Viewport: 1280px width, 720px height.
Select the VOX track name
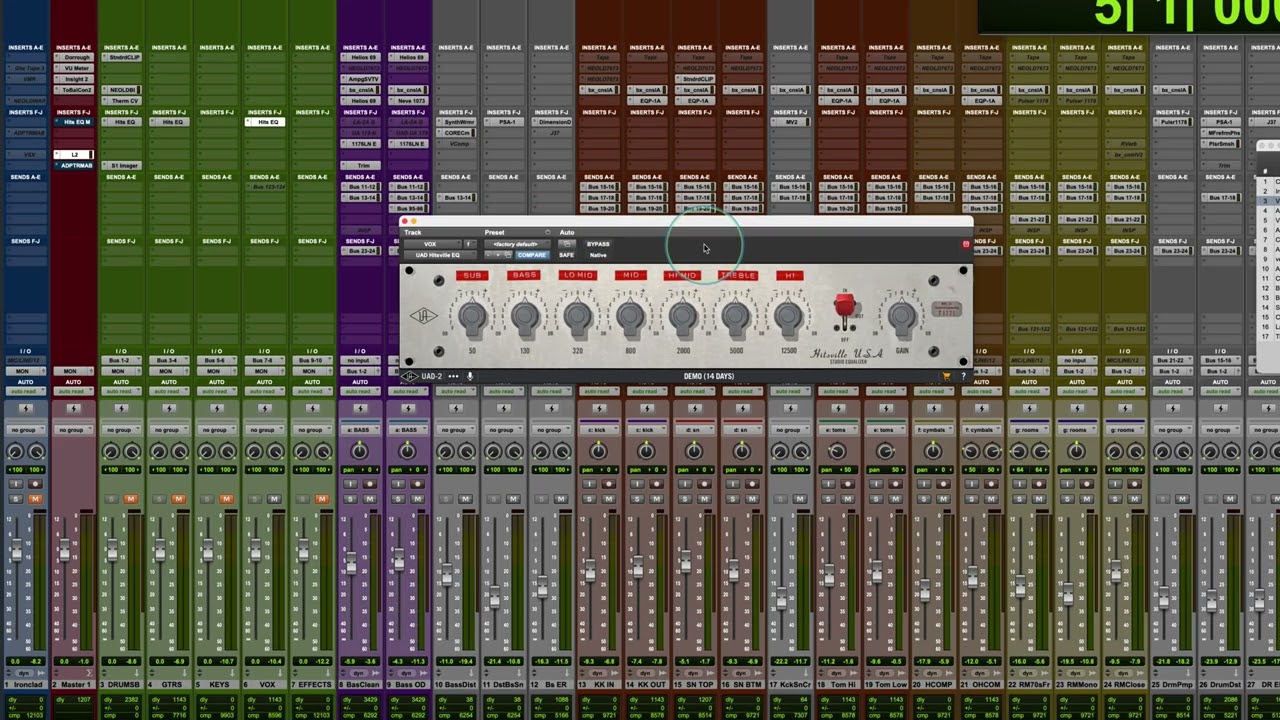265,684
